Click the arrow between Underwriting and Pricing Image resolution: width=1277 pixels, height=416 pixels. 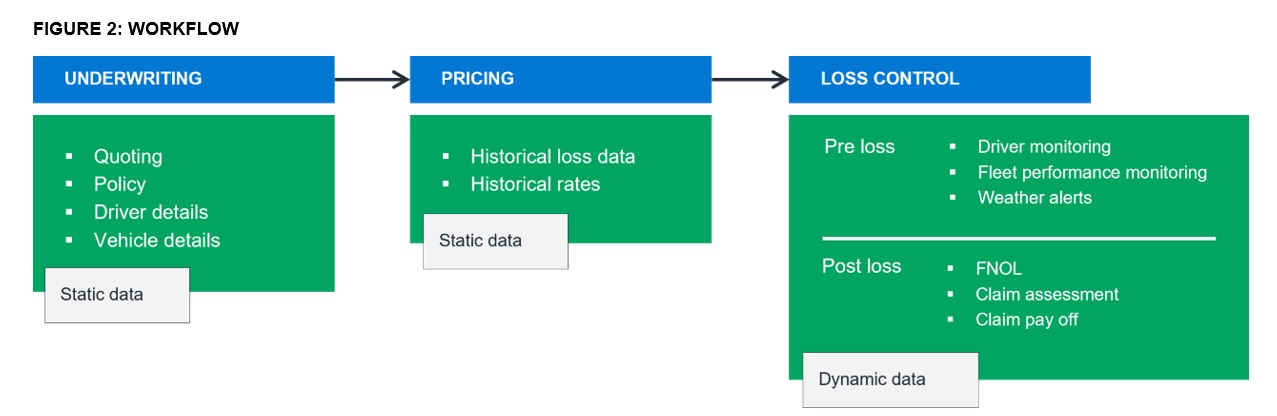point(372,79)
